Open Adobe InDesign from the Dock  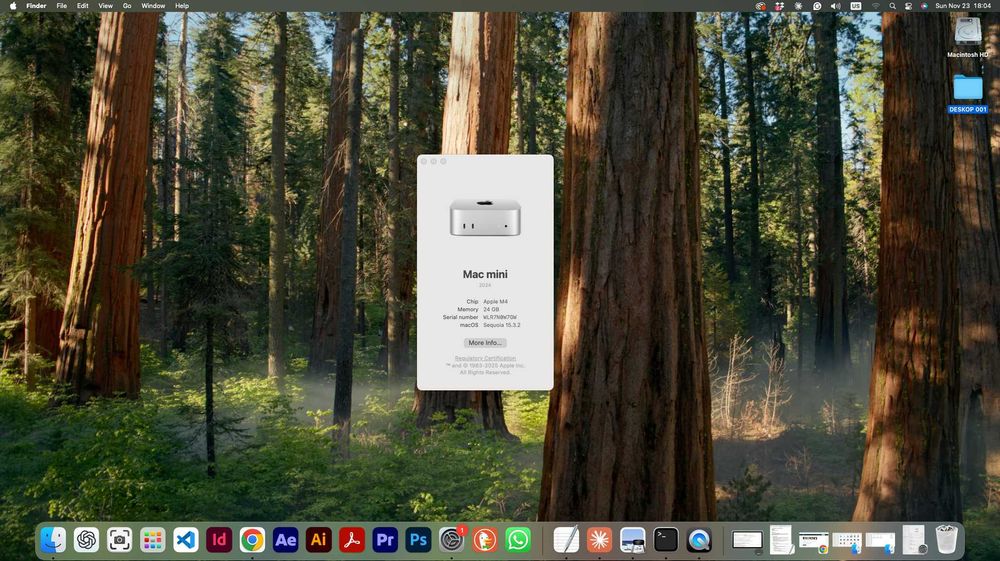click(x=219, y=540)
